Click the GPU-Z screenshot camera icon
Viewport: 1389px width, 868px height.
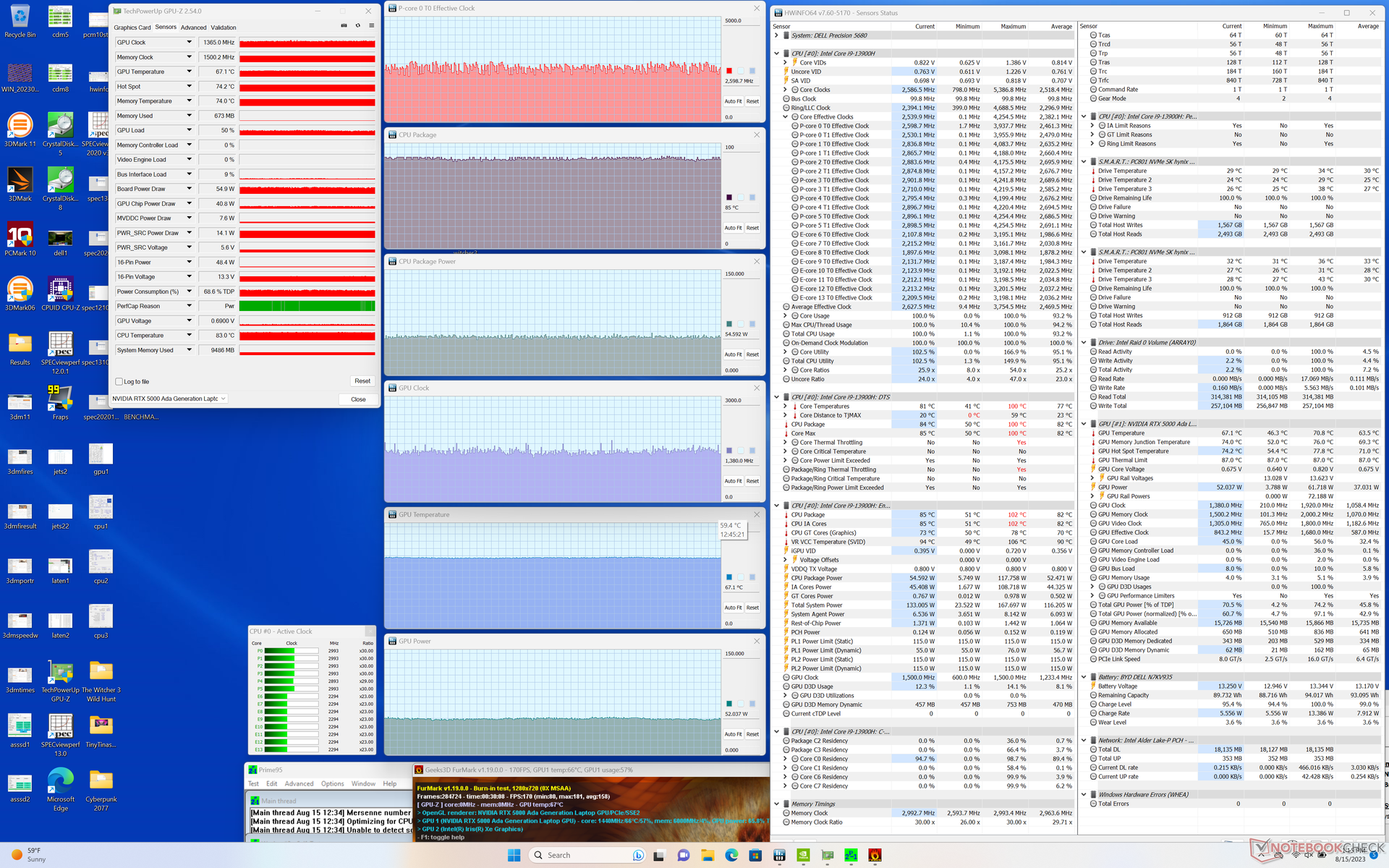(344, 25)
